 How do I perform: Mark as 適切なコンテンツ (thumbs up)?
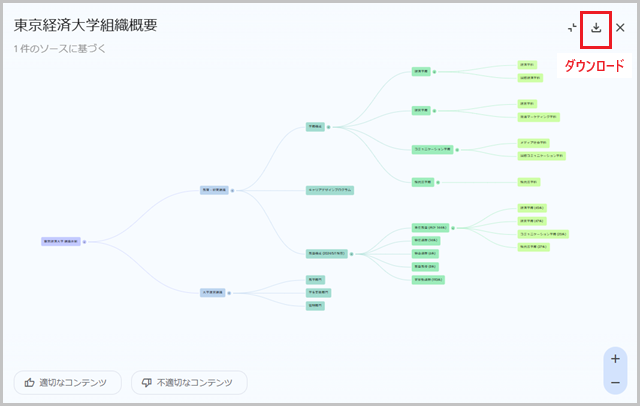pyautogui.click(x=68, y=382)
